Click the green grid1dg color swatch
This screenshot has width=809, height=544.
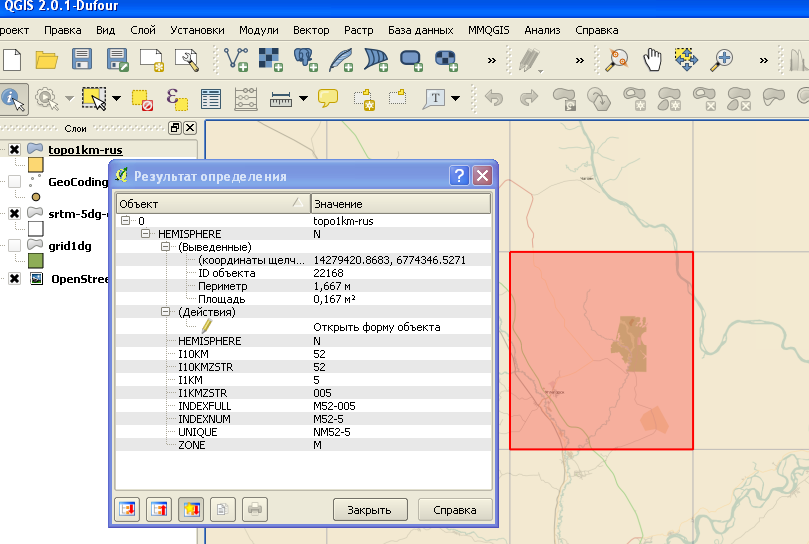35,261
